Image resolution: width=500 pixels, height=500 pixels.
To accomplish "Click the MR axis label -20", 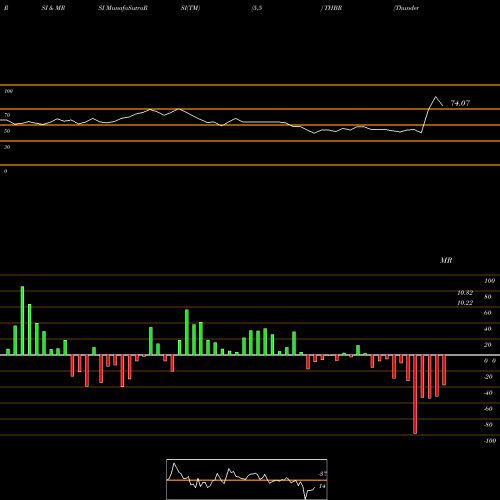I will coord(488,377).
